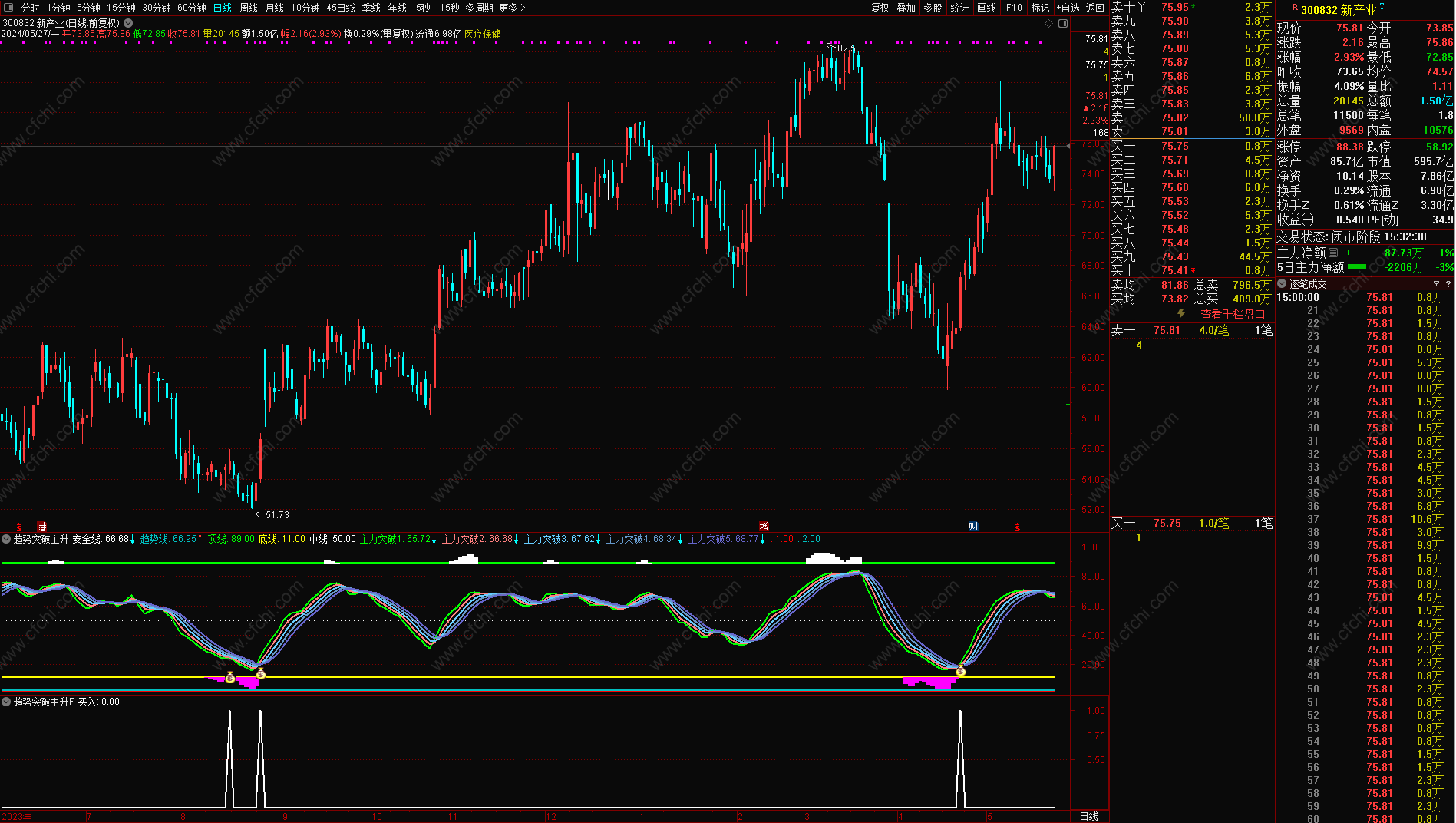Open the F10 company info

1015,8
